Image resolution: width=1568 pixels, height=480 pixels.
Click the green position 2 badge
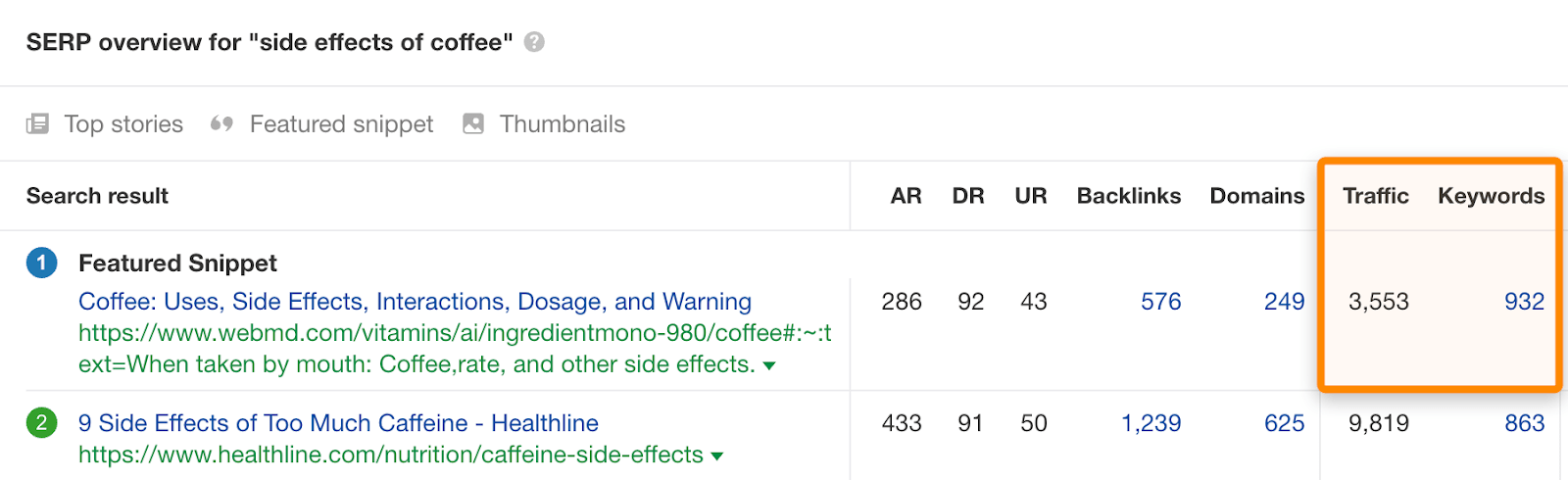pyautogui.click(x=41, y=423)
